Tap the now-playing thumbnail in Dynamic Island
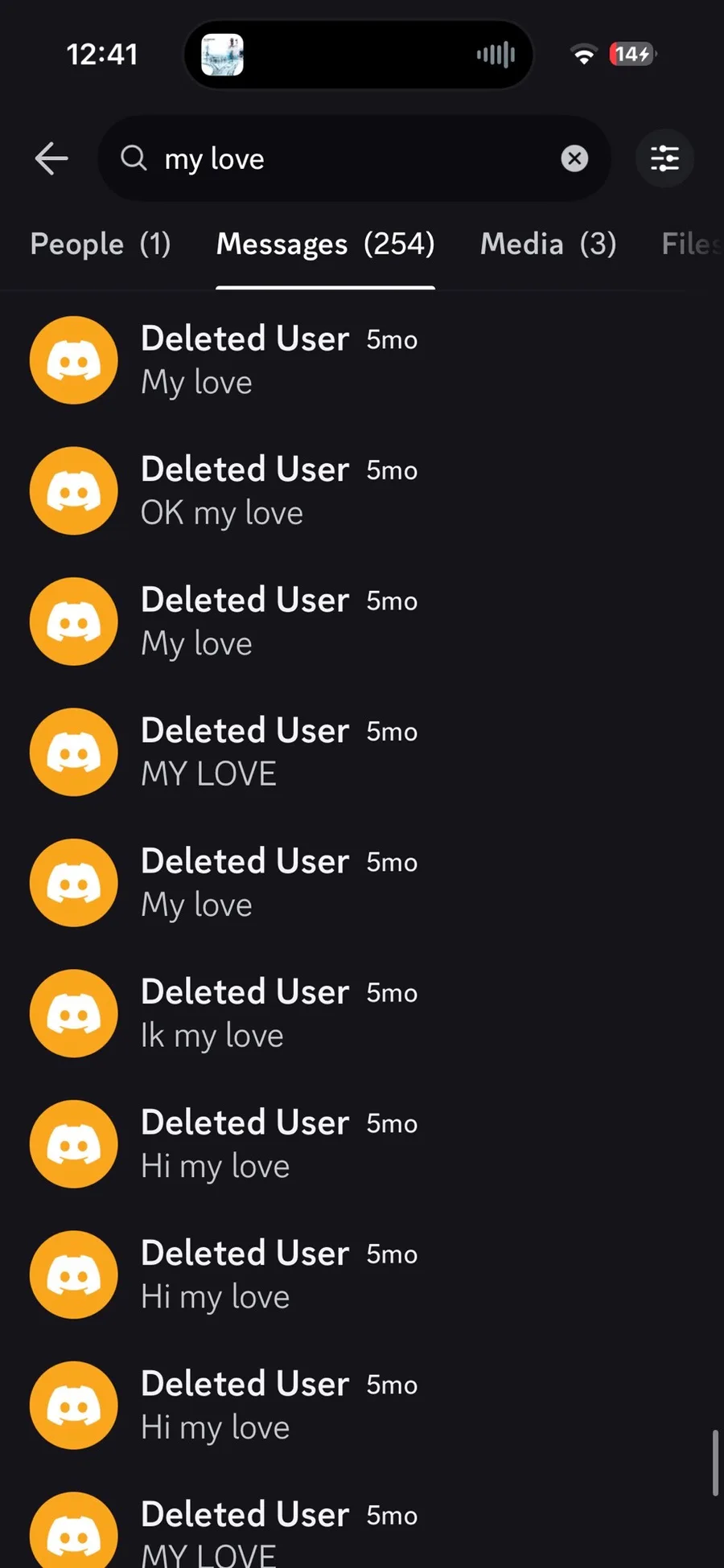This screenshot has height=1568, width=724. coord(222,55)
